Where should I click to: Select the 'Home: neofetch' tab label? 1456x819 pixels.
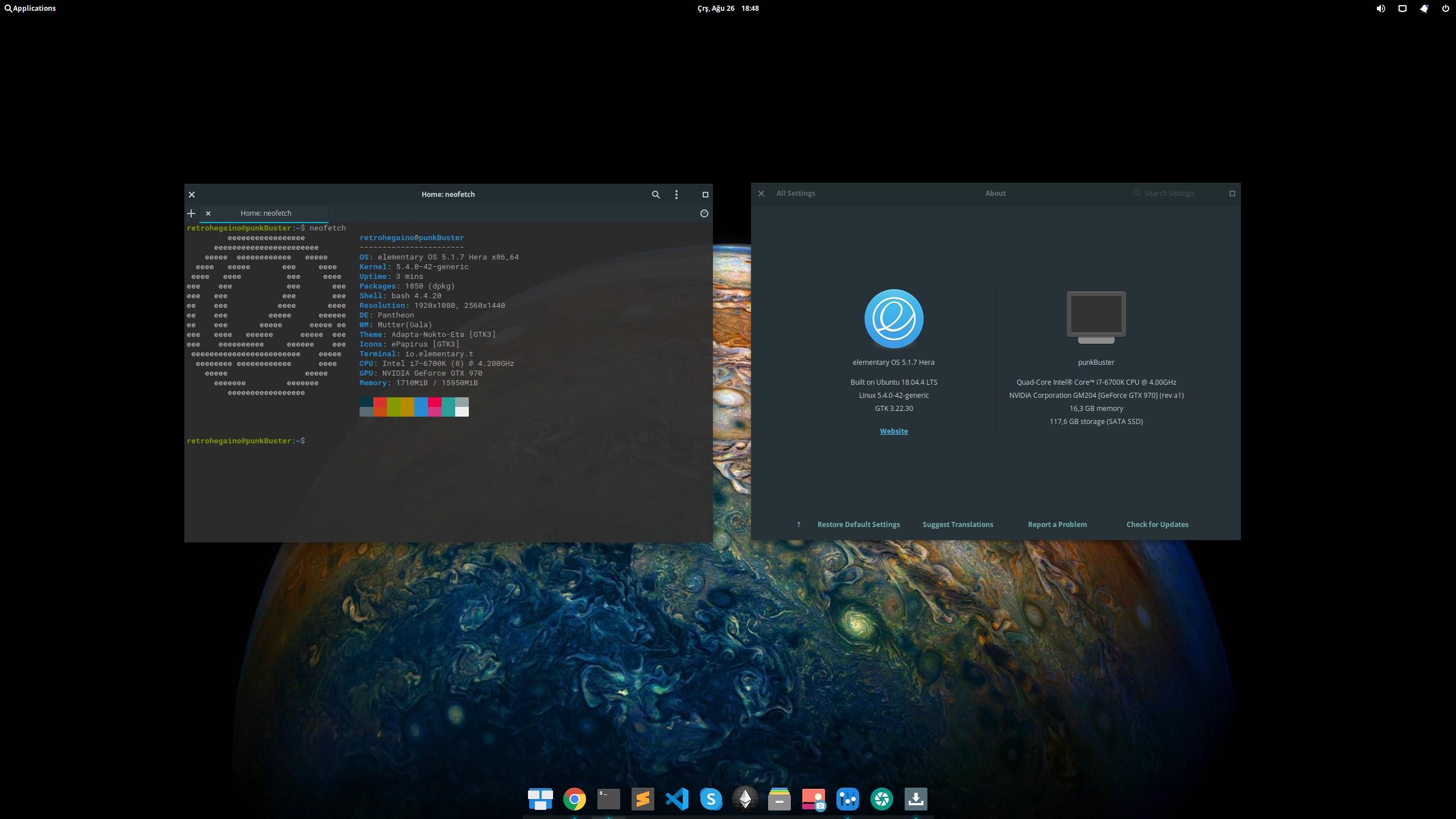(266, 213)
